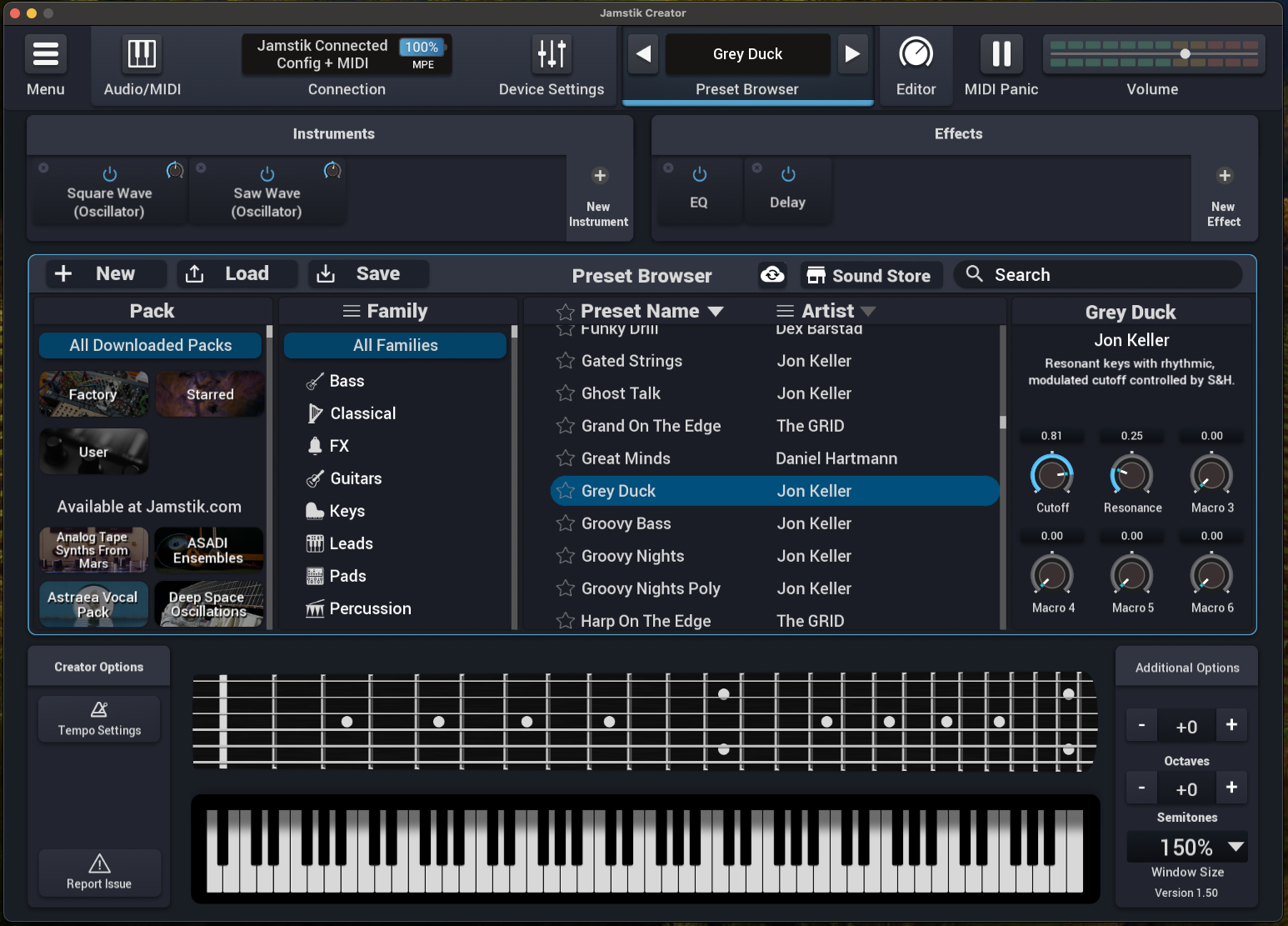Viewport: 1288px width, 926px height.
Task: Open Audio/MIDI settings keyboard icon
Action: coord(142,54)
